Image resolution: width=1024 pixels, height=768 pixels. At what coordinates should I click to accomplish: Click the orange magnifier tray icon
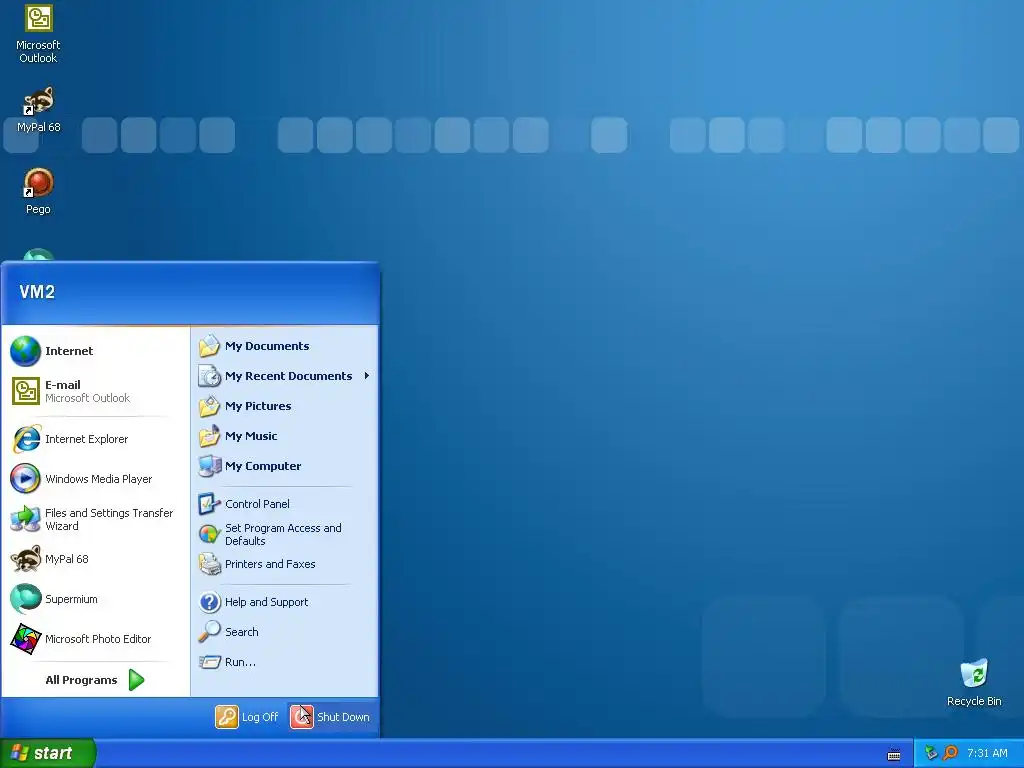(950, 753)
